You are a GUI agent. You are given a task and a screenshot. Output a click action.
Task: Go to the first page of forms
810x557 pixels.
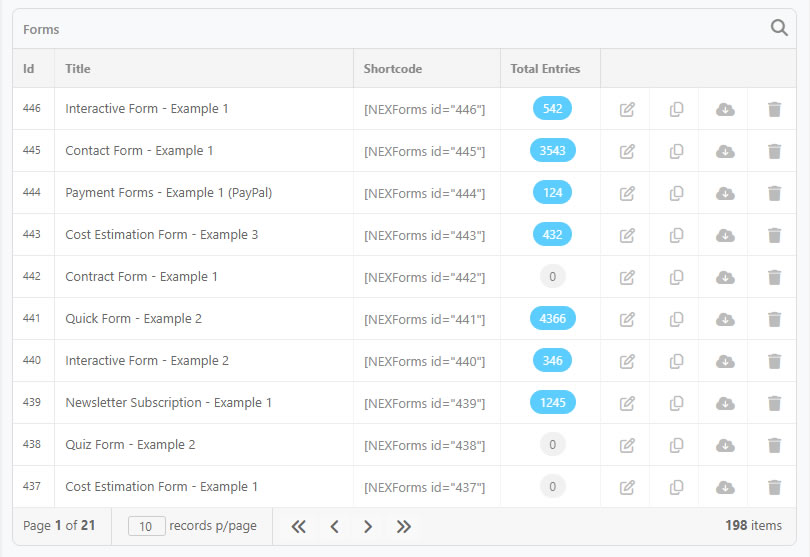299,527
